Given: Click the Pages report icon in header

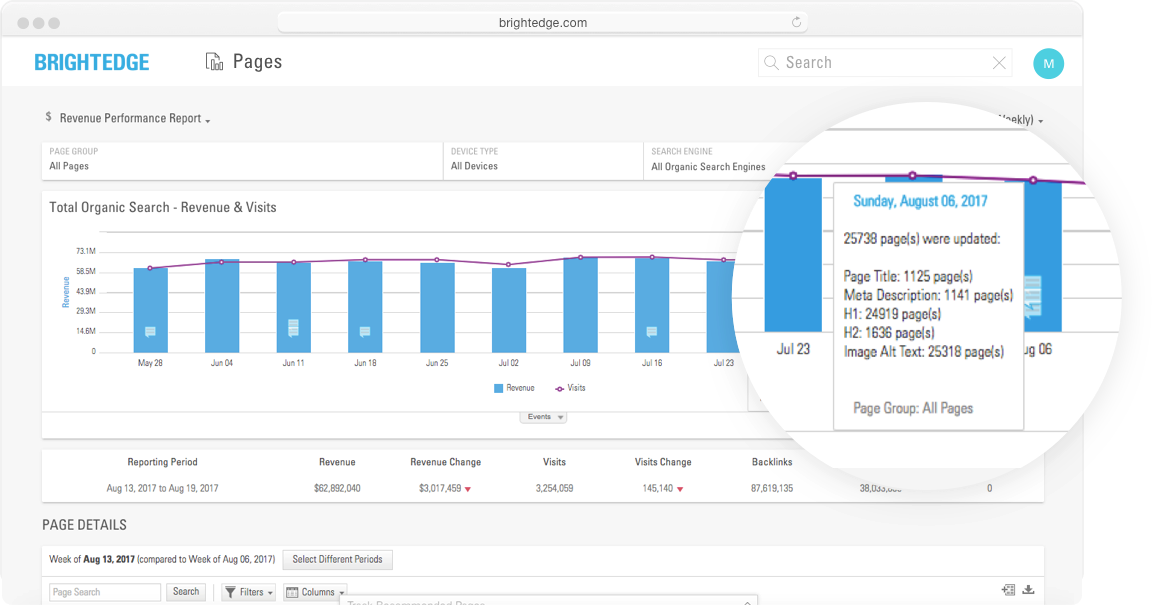Looking at the screenshot, I should (214, 62).
